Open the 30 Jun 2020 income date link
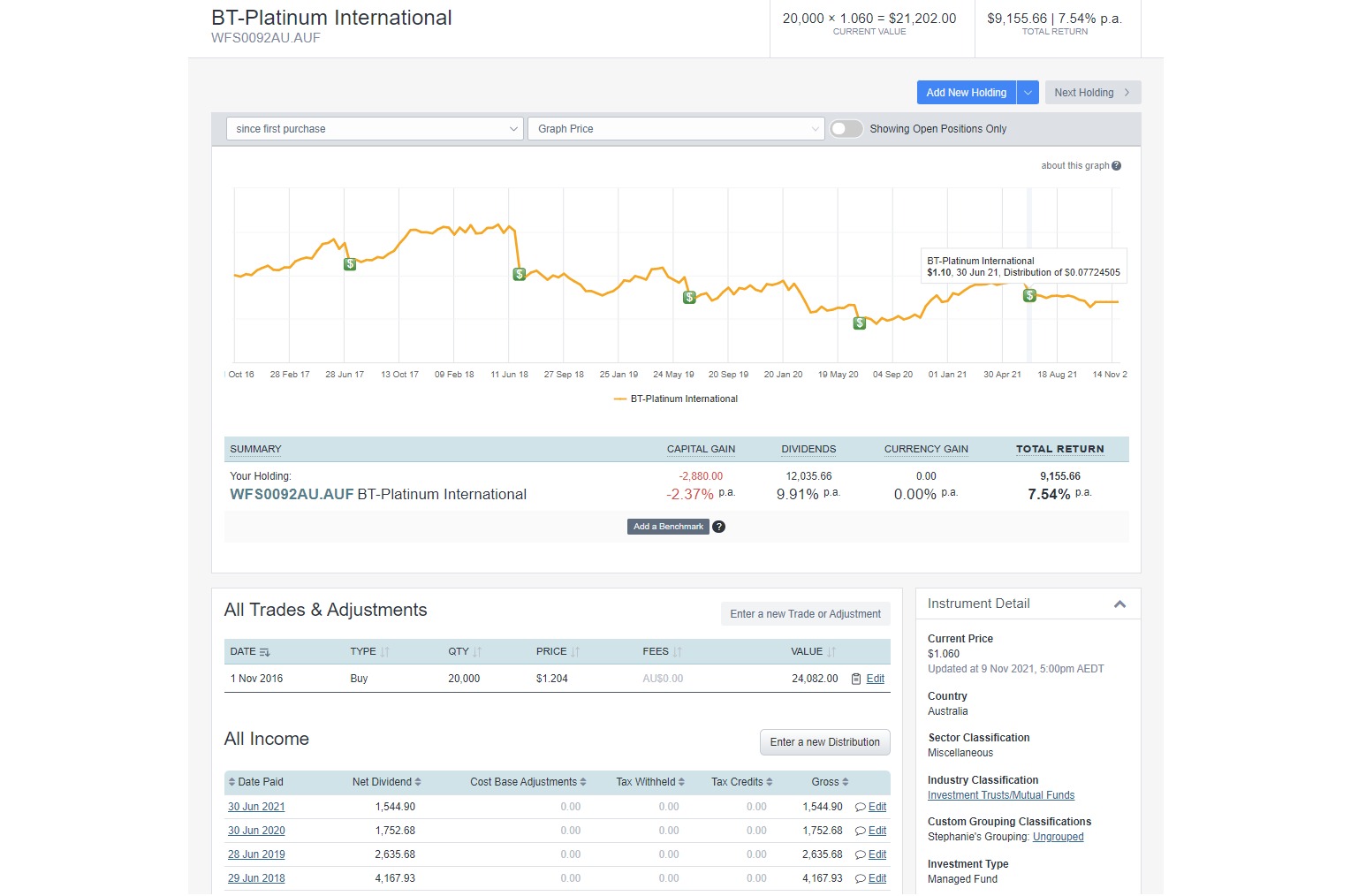This screenshot has height=896, width=1366. click(256, 831)
